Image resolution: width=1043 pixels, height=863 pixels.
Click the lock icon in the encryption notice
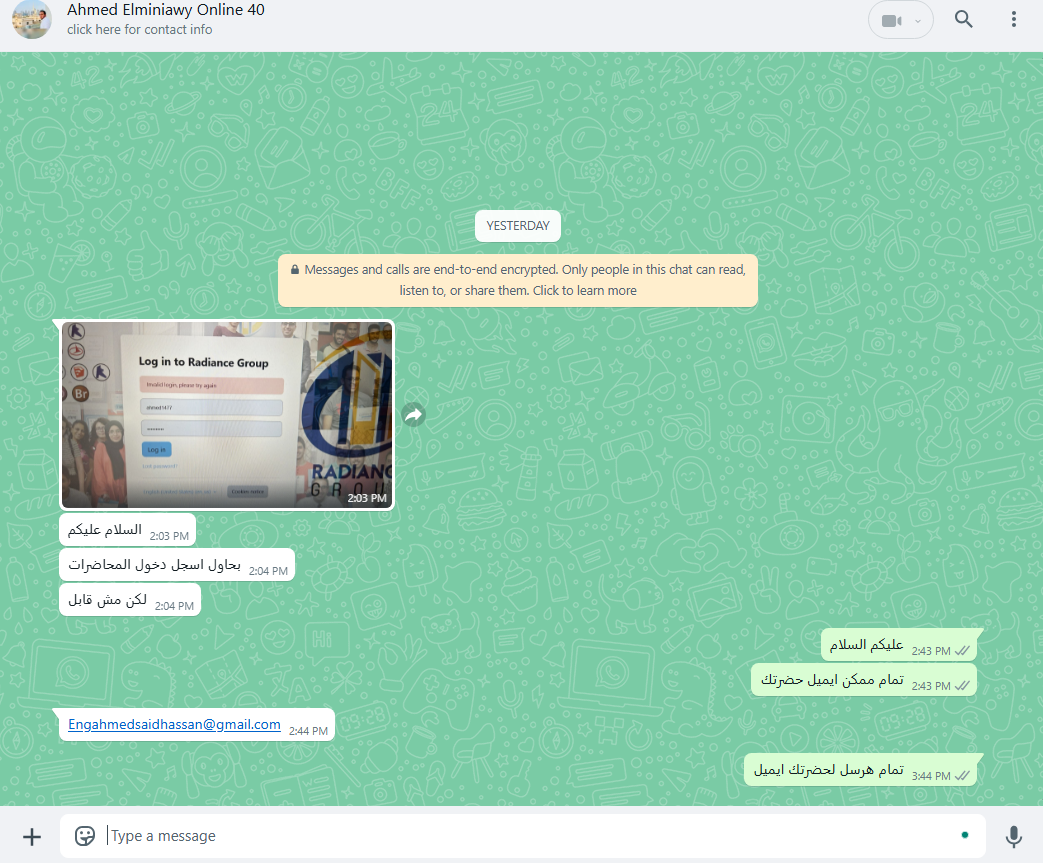[295, 269]
